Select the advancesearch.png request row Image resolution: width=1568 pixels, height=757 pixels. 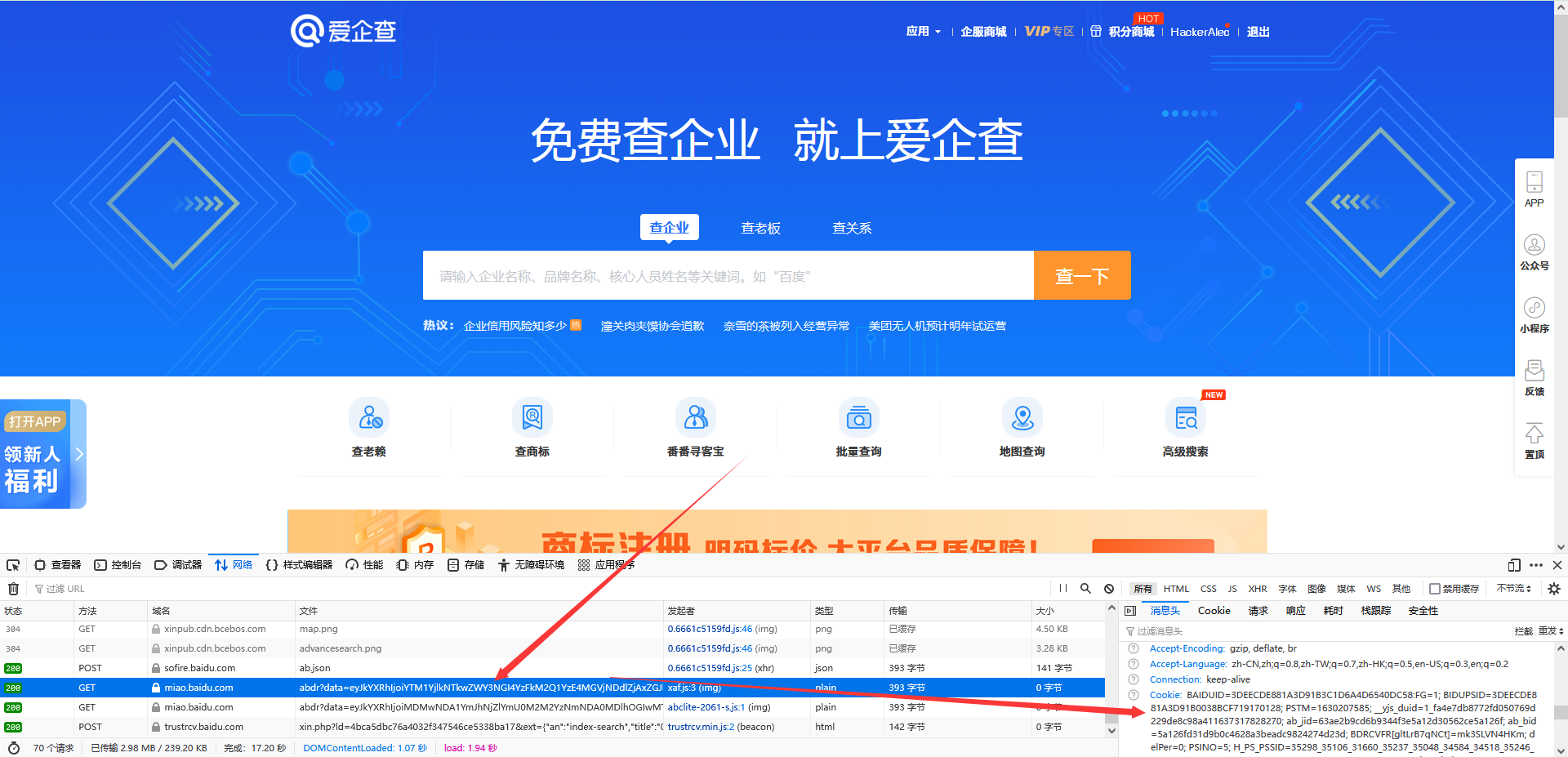tap(552, 648)
